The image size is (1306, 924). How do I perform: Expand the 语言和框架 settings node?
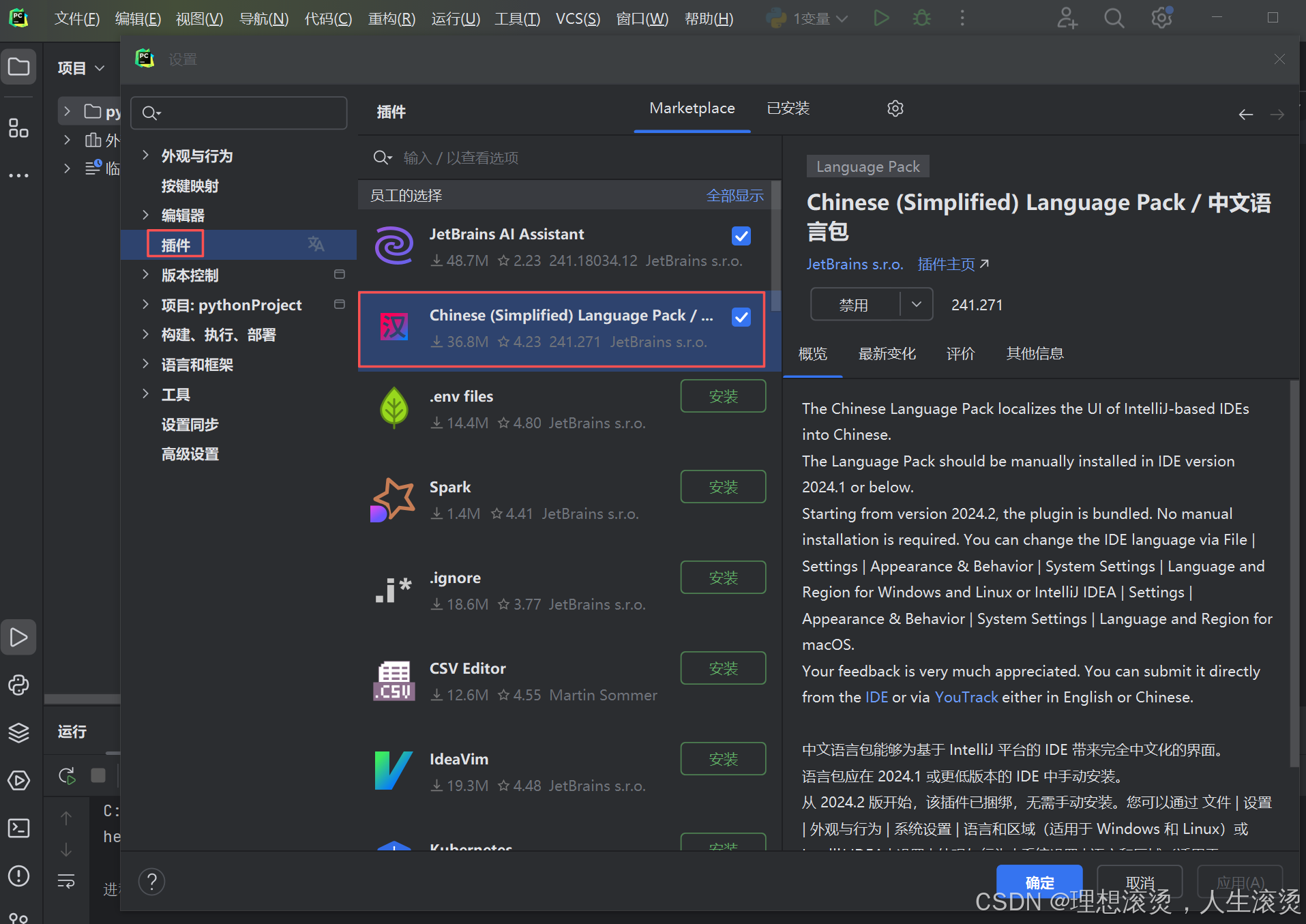click(x=145, y=364)
